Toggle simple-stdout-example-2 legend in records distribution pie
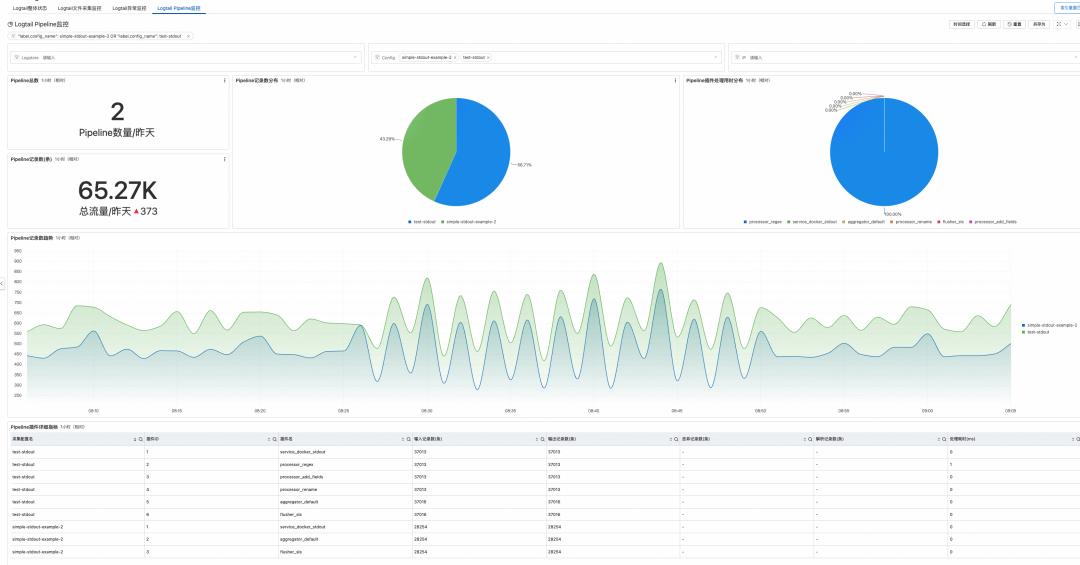 pos(468,222)
